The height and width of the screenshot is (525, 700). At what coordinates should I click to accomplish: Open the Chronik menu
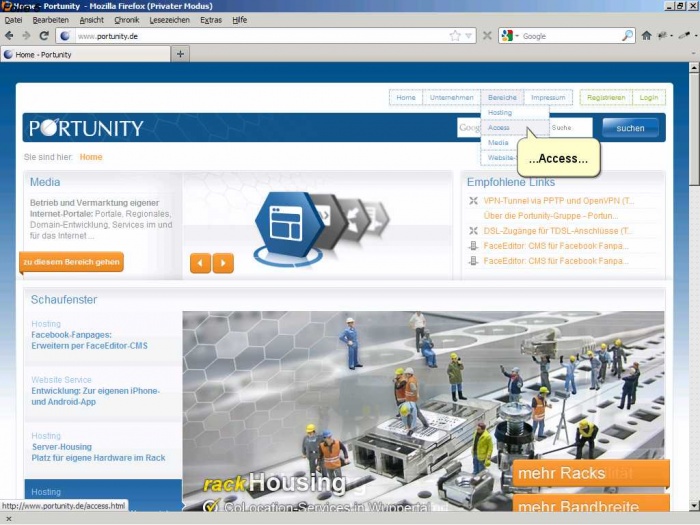tap(127, 20)
